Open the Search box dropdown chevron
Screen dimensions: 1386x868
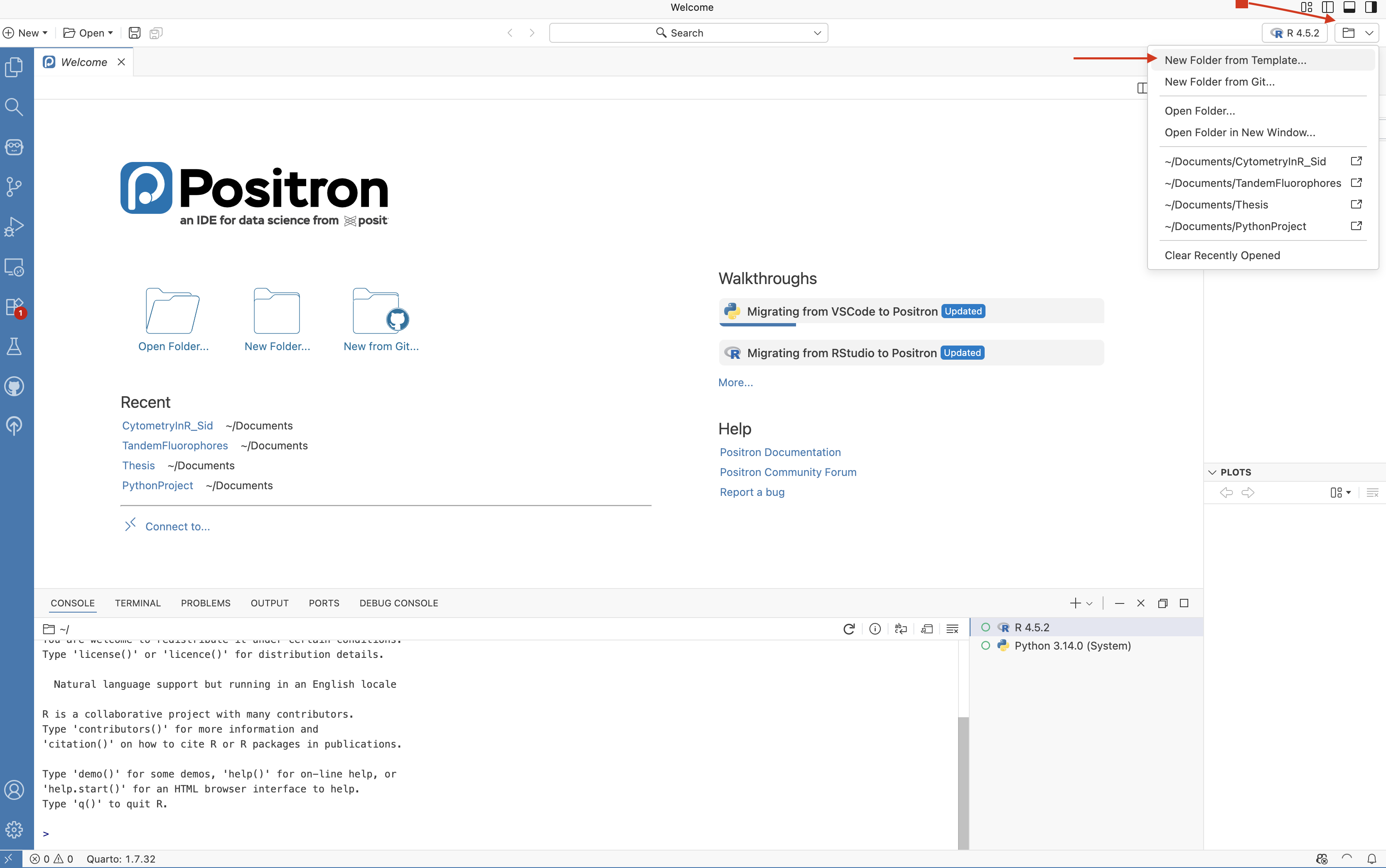pos(817,33)
